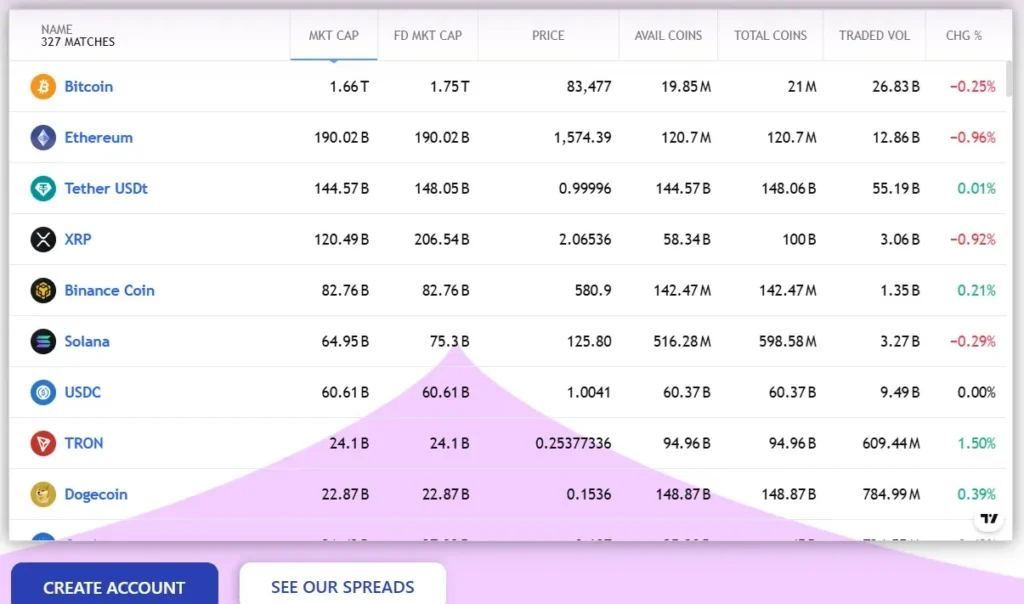This screenshot has height=604, width=1024.
Task: Open the Binance Coin name link
Action: tap(110, 291)
